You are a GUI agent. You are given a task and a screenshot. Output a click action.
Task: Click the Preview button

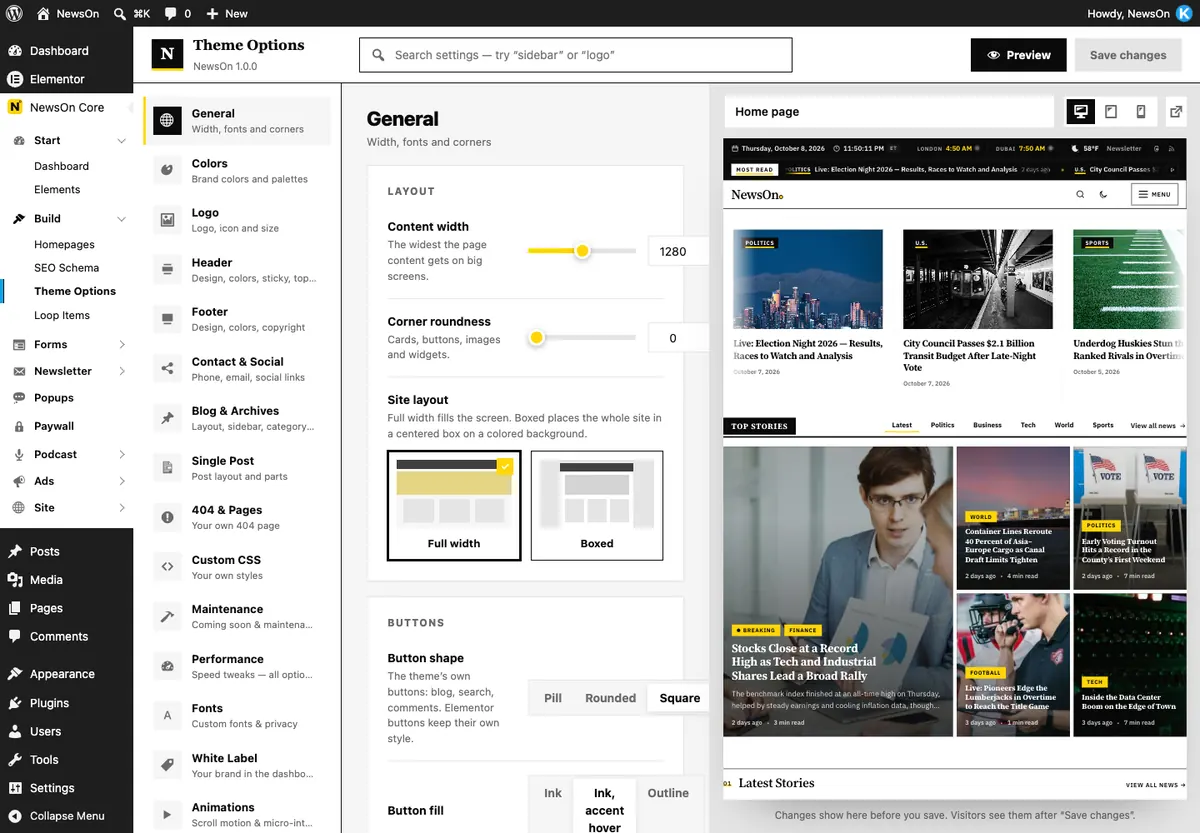1018,55
